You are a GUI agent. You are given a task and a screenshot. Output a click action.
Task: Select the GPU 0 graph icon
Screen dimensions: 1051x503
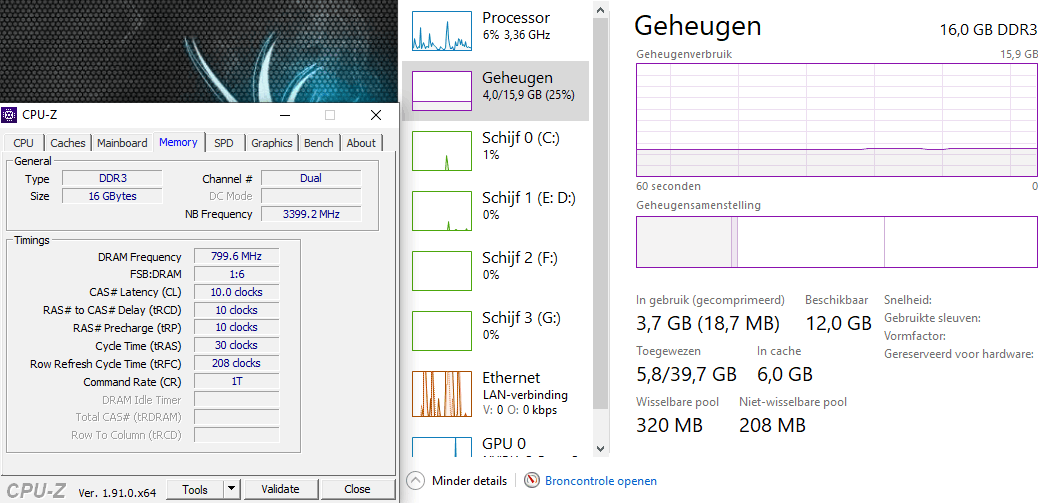point(441,446)
